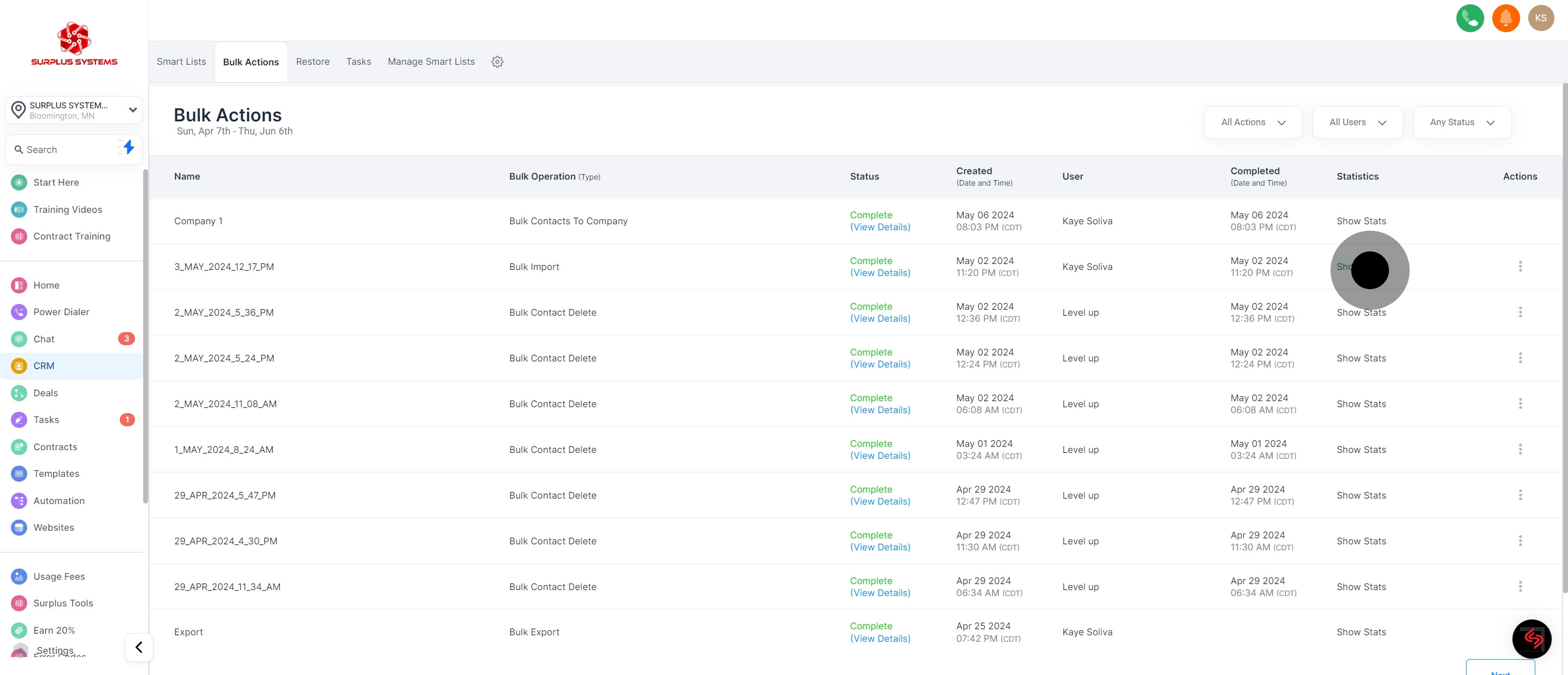Image resolution: width=1568 pixels, height=675 pixels.
Task: Select the Websites sidebar icon
Action: 19,527
